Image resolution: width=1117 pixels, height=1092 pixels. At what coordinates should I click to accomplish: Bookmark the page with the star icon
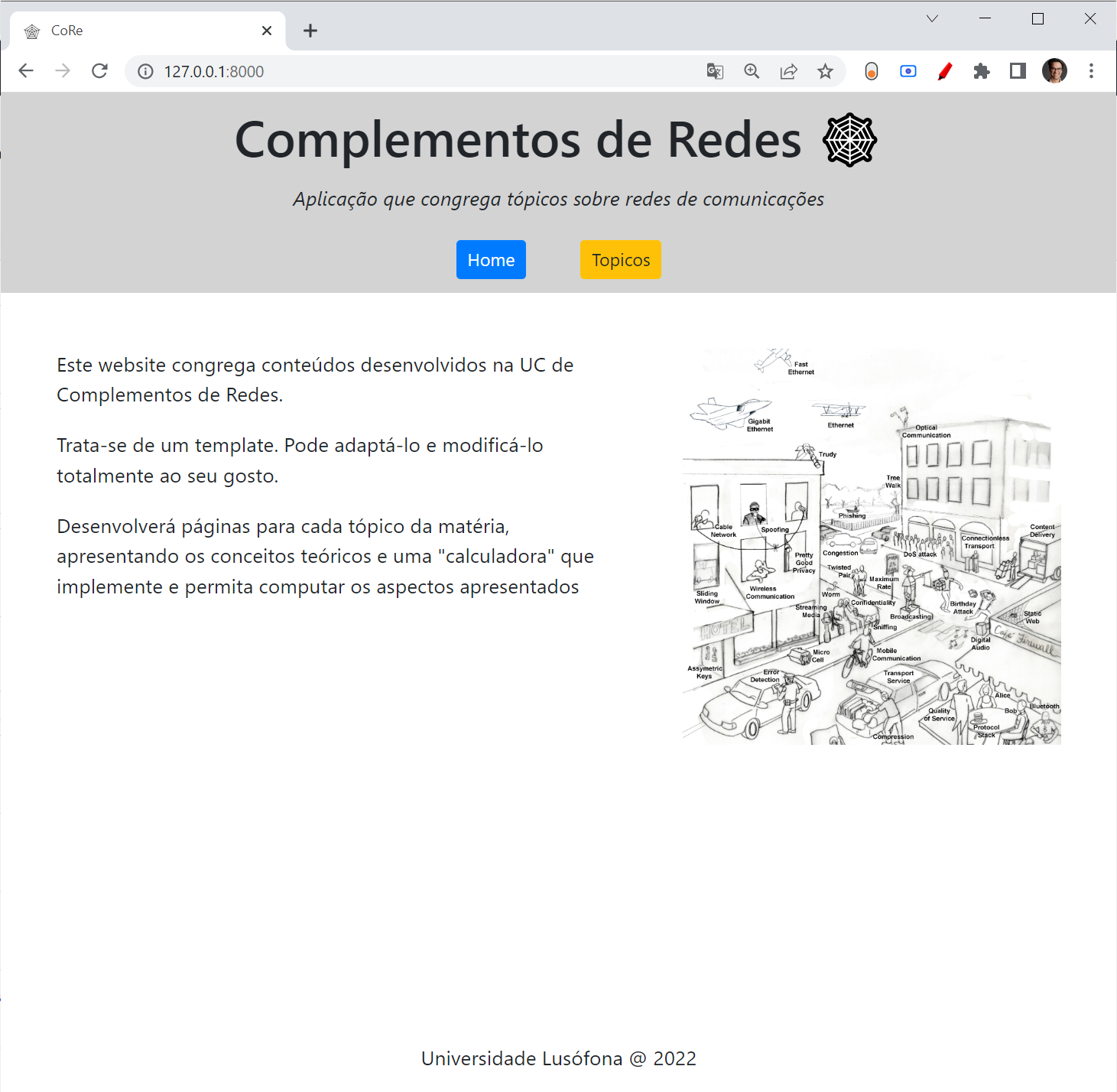(x=825, y=71)
